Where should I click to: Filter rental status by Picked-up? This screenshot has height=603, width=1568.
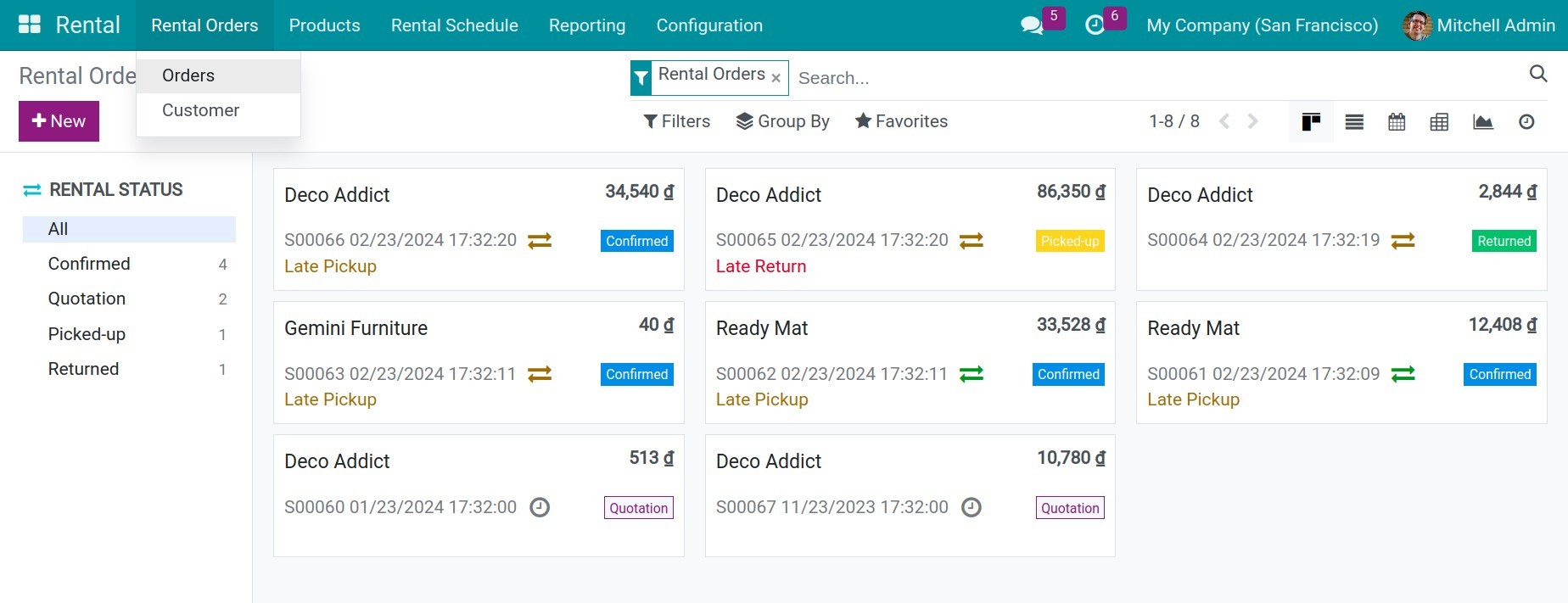coord(87,334)
